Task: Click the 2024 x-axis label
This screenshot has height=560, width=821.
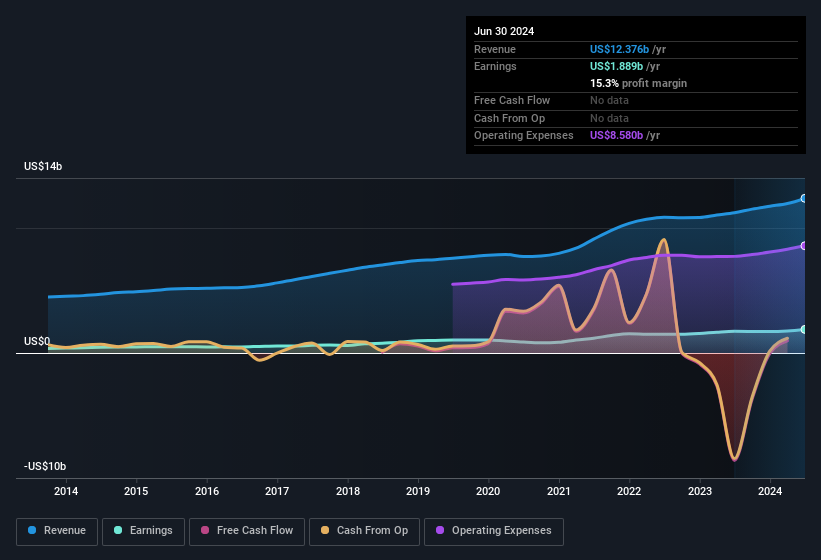Action: coord(770,491)
